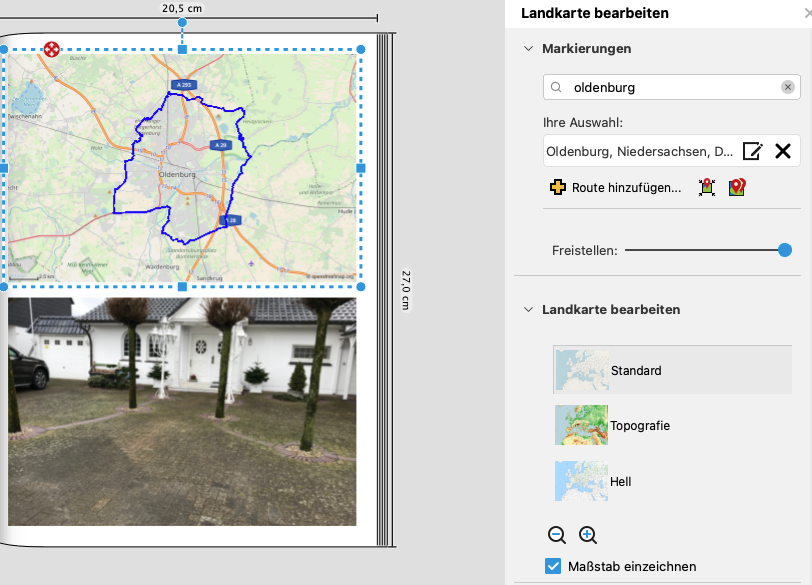Click the map zoom out magnifier
812x585 pixels.
[557, 535]
